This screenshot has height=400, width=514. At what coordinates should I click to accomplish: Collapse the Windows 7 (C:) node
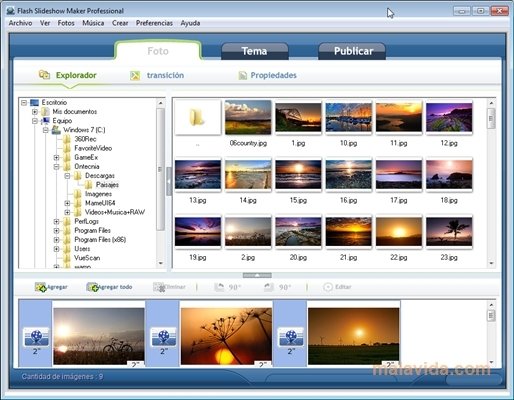coord(46,130)
